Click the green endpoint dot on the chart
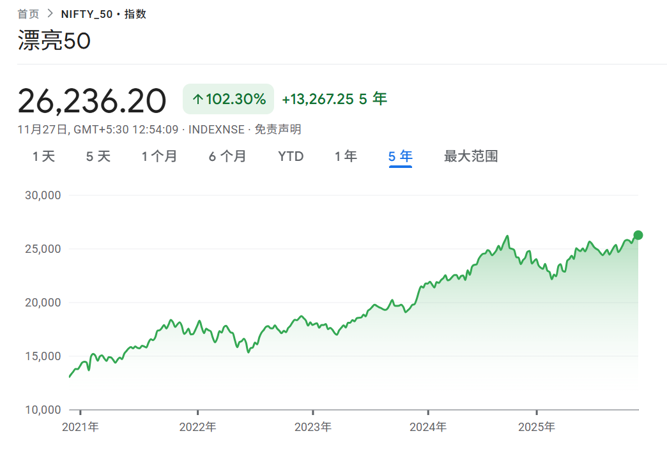The image size is (667, 454). coord(638,235)
